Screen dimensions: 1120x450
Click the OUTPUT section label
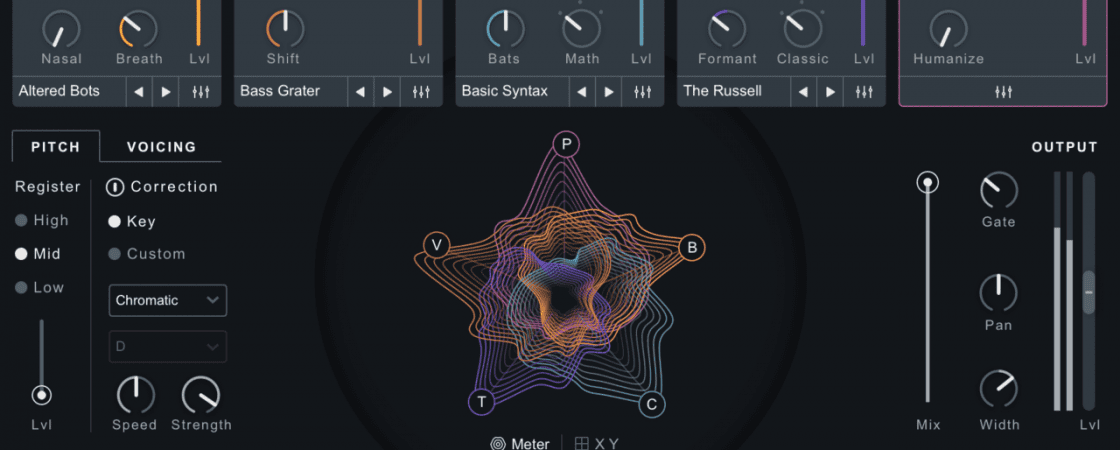(x=1064, y=147)
